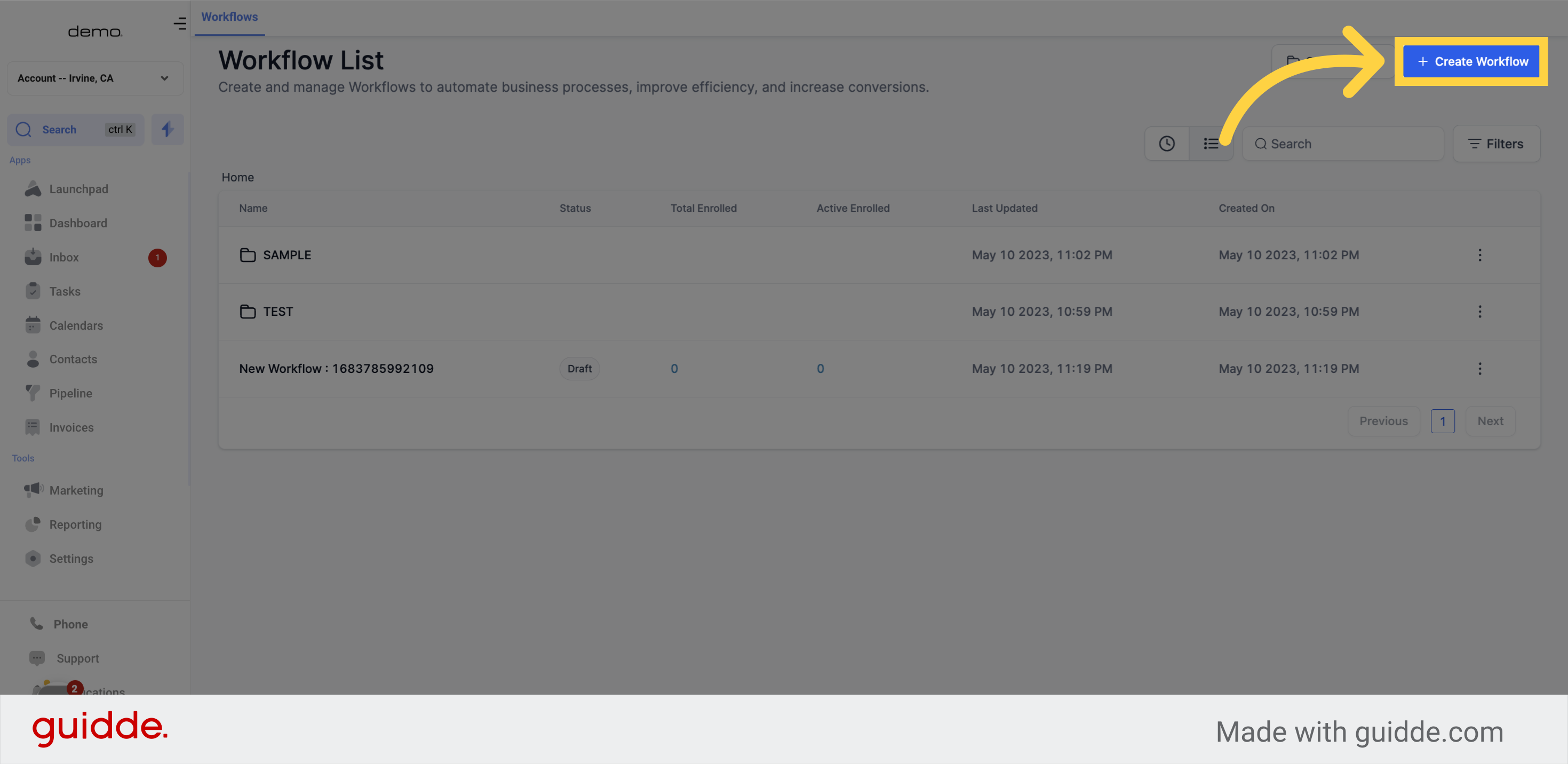Open options menu for SAMPLE folder
This screenshot has height=764, width=1568.
(x=1480, y=255)
